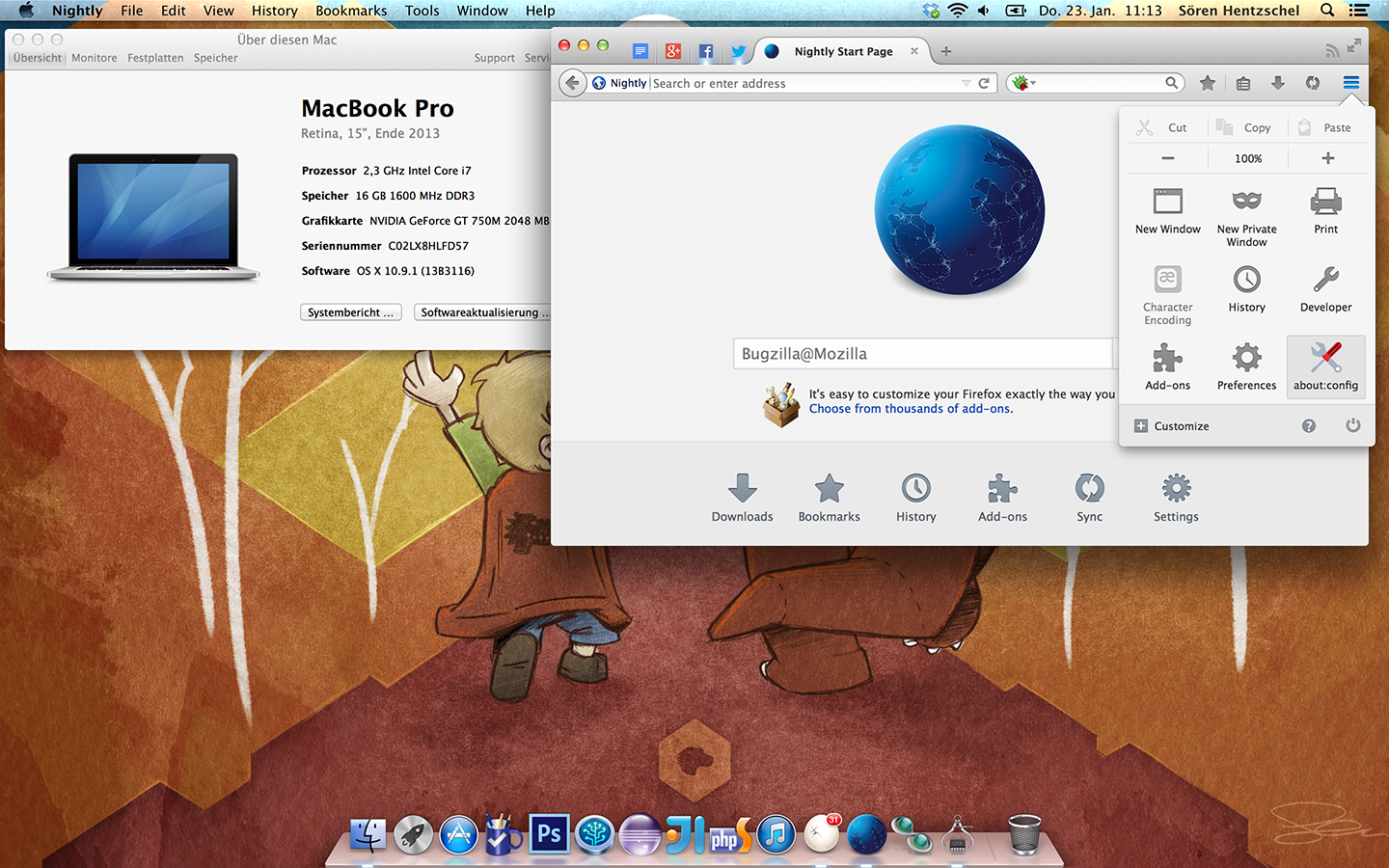Viewport: 1389px width, 868px height.
Task: Click the quit power icon in panel
Action: click(x=1352, y=425)
